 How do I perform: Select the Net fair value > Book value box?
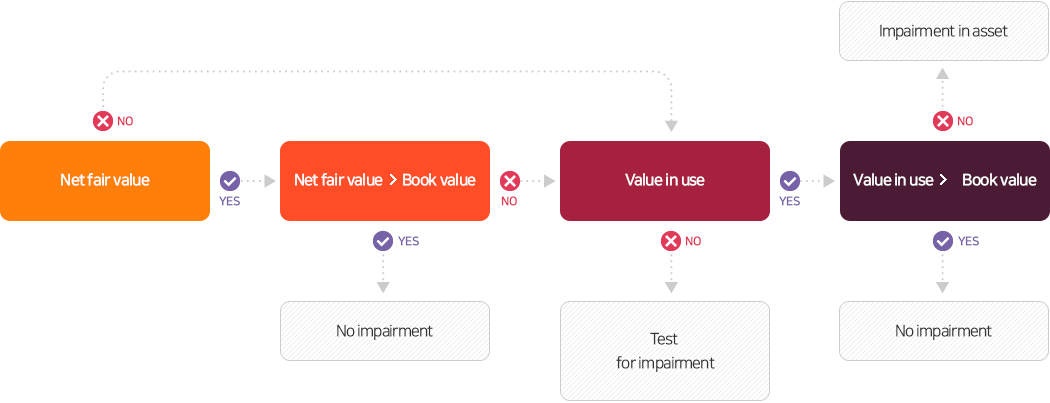pos(385,181)
